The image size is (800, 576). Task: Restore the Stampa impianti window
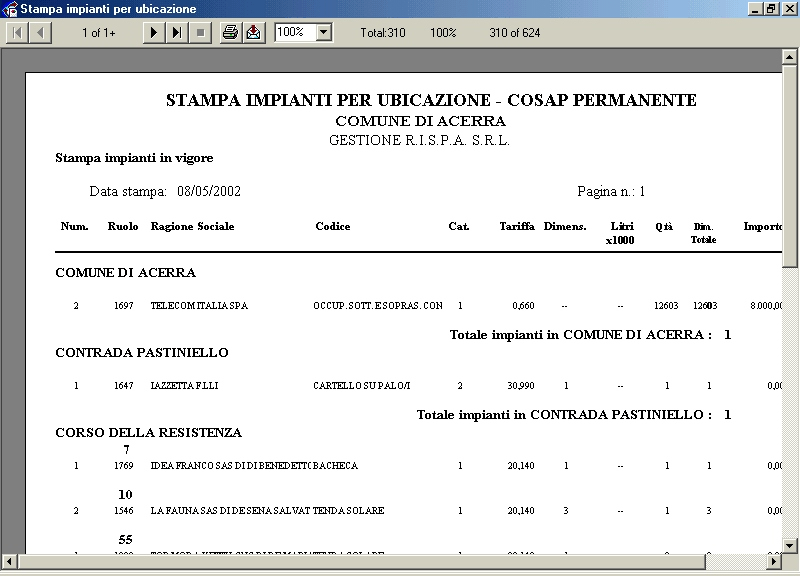click(x=771, y=9)
